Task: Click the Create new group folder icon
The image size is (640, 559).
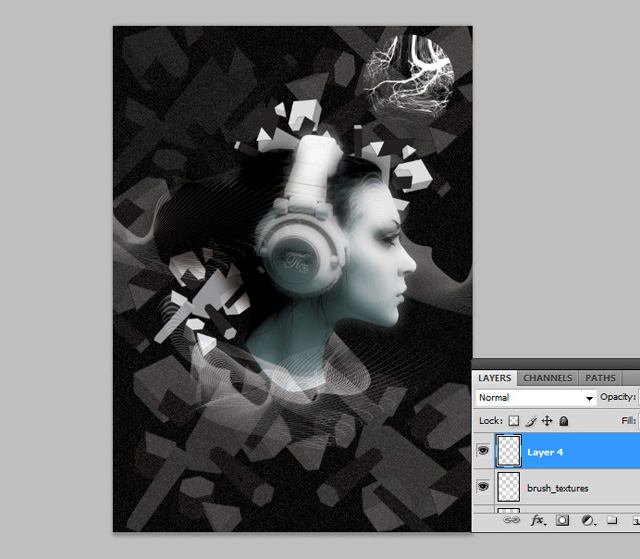Action: coord(612,521)
